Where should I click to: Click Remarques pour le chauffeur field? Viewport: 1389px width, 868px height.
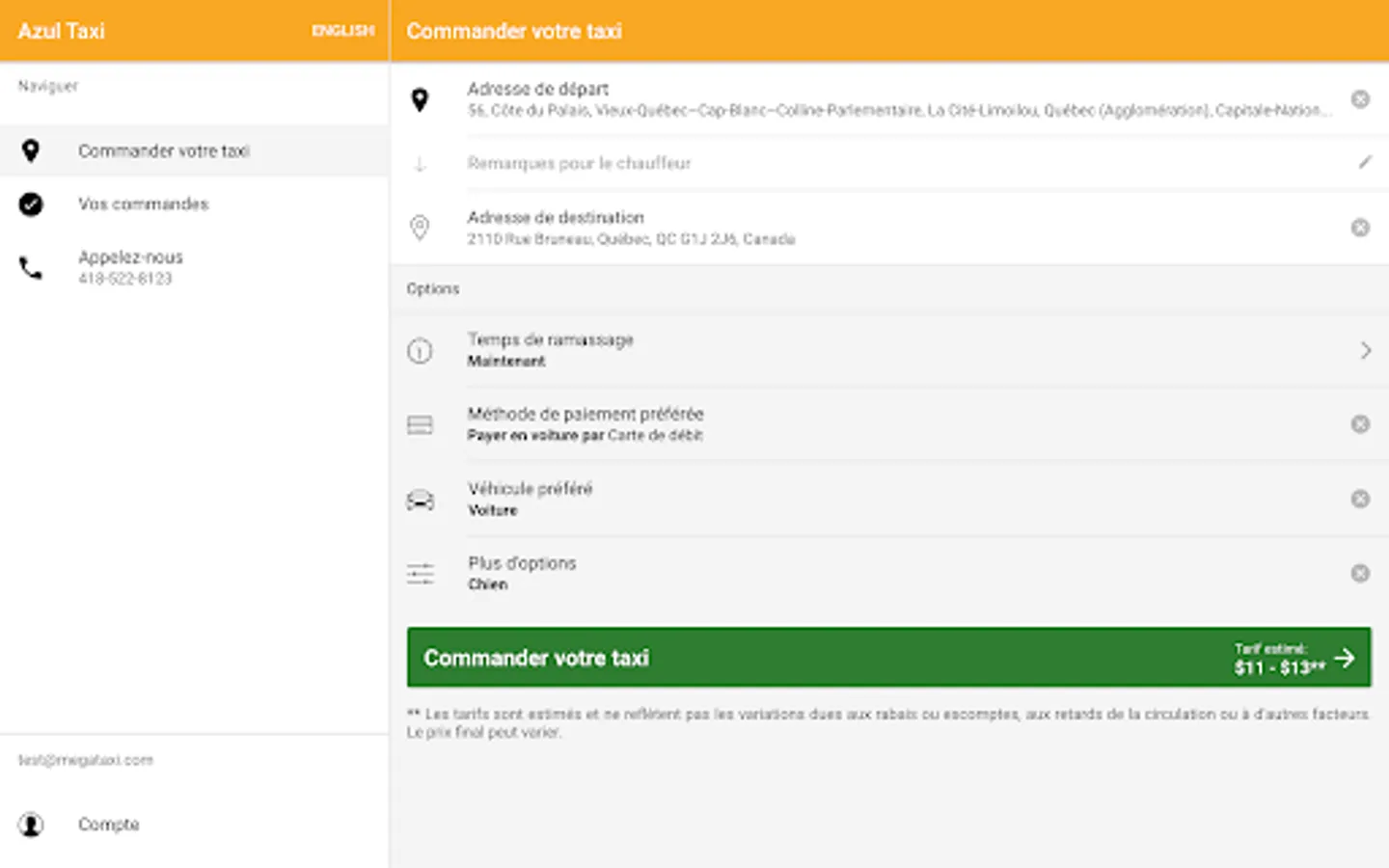(579, 164)
